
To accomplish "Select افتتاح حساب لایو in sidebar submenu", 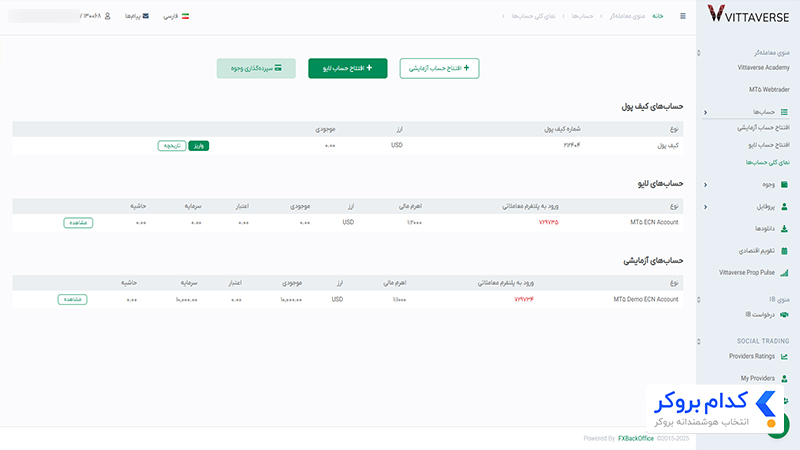I will click(769, 145).
